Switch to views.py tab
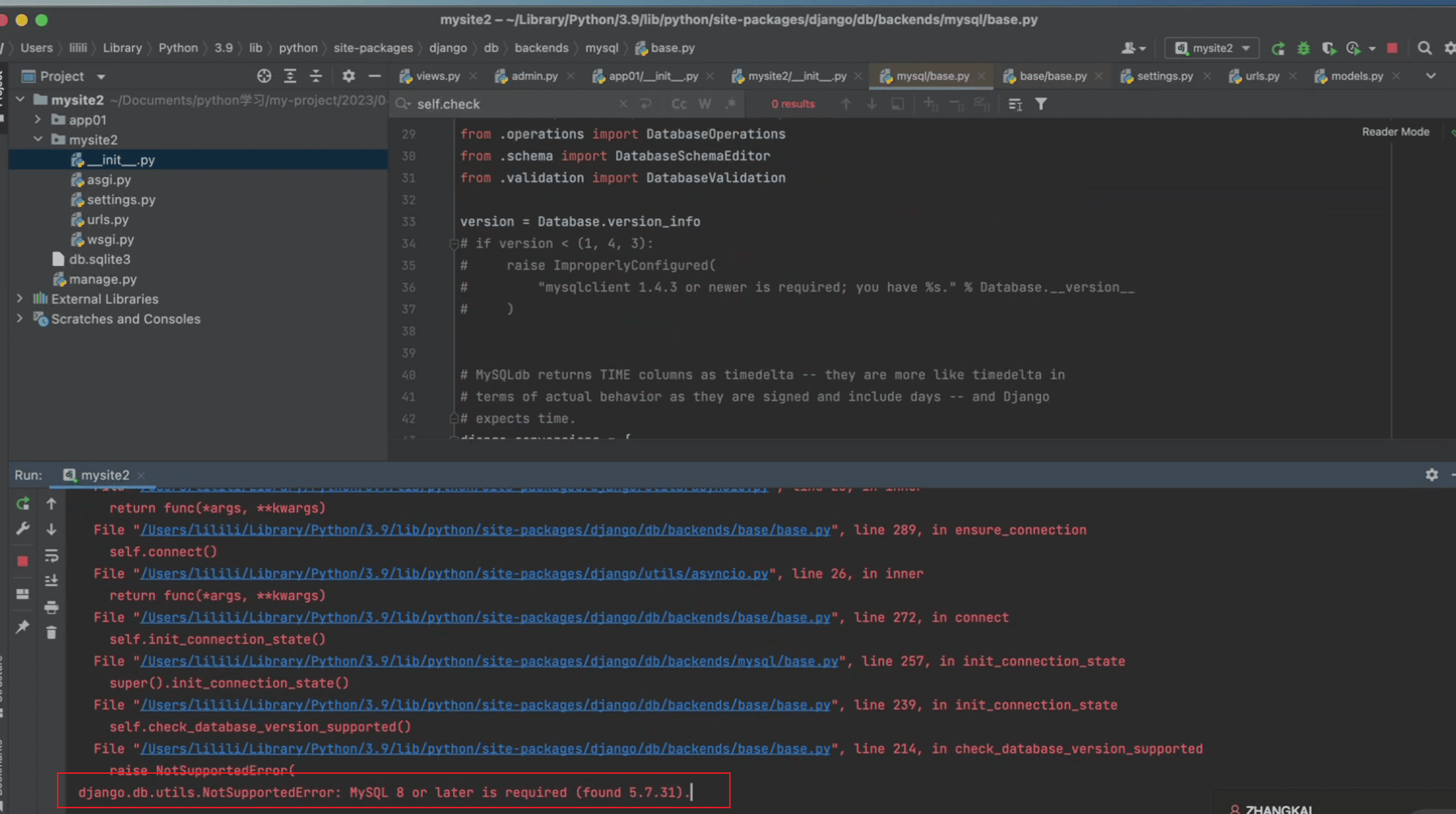Viewport: 1456px width, 814px height. pos(437,76)
